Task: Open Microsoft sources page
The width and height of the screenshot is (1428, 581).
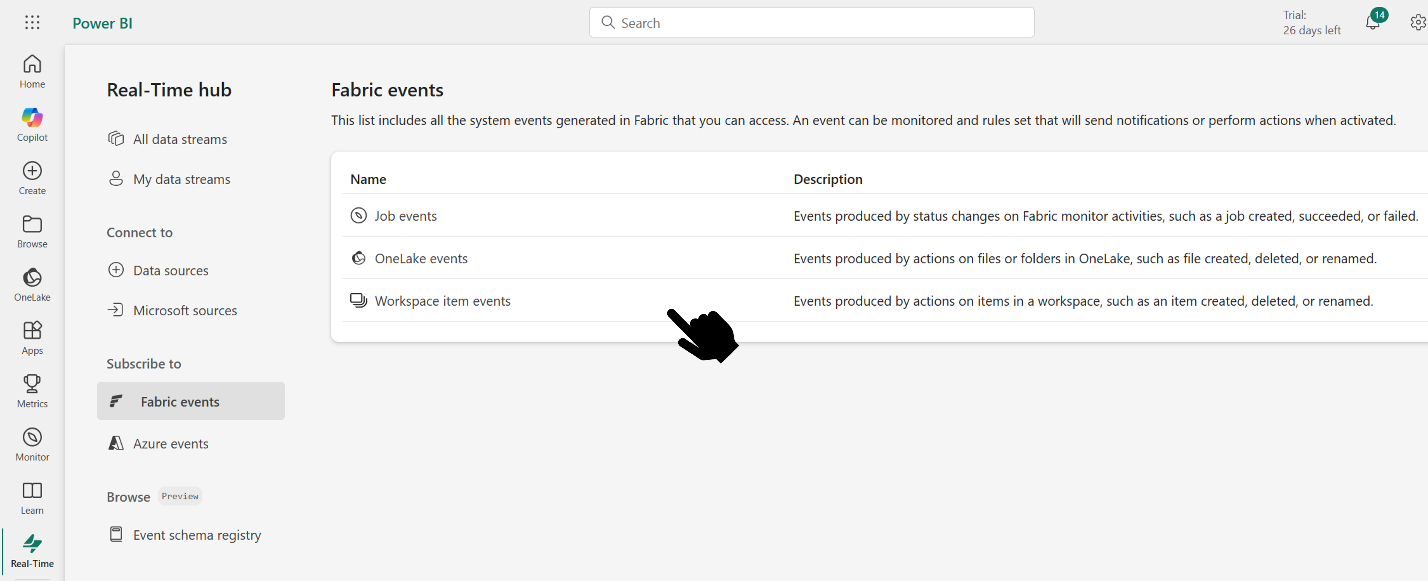Action: click(x=185, y=310)
